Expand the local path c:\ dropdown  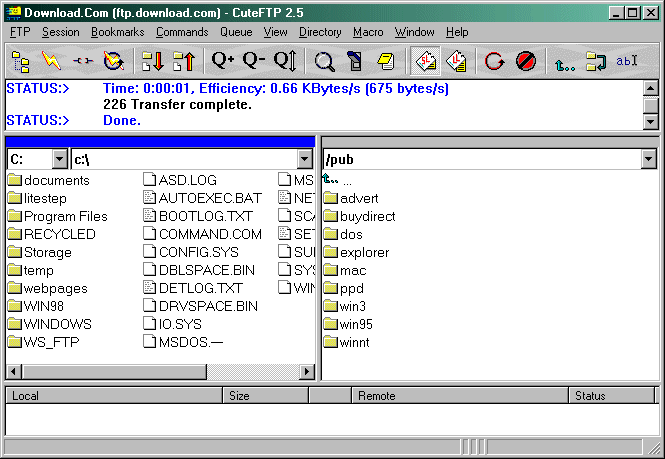(305, 159)
